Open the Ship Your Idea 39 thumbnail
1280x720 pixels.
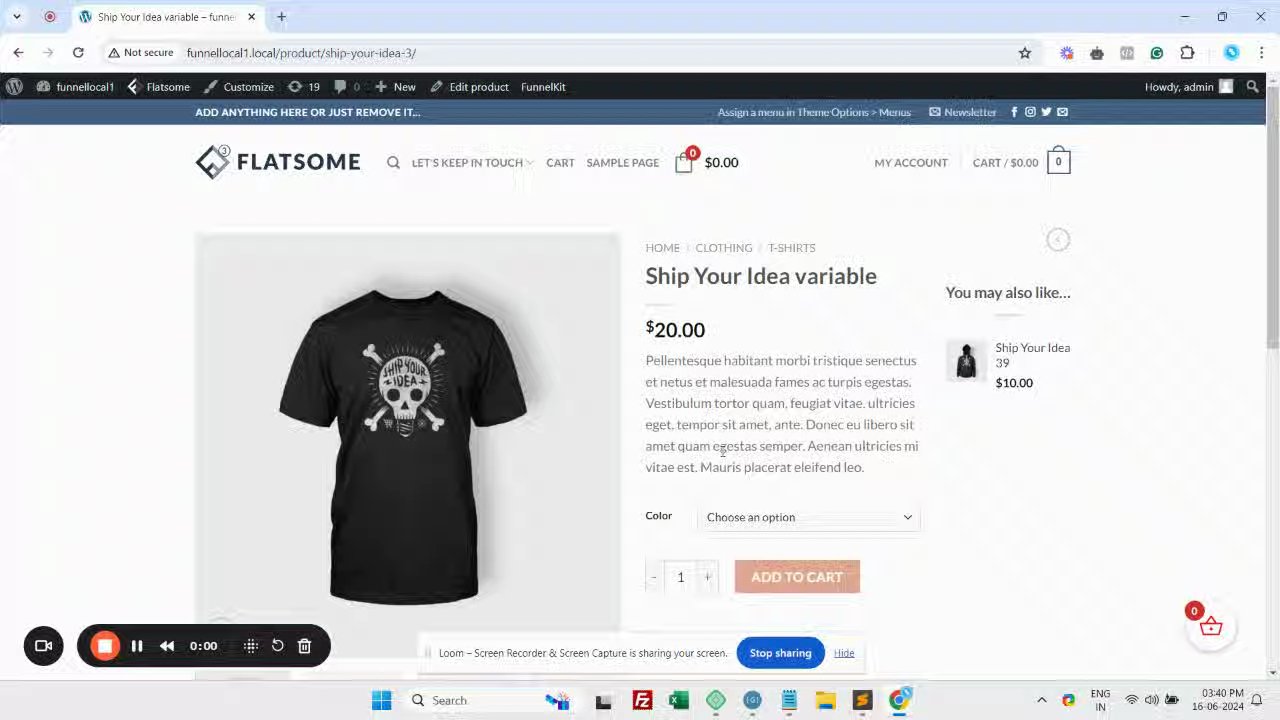pos(966,361)
